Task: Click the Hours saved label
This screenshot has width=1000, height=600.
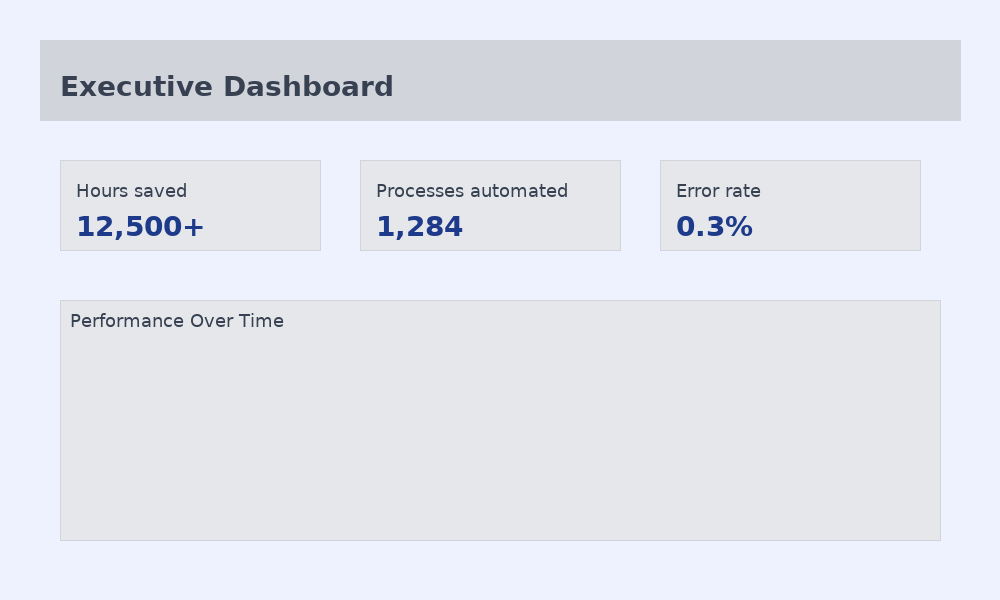Action: pyautogui.click(x=131, y=191)
